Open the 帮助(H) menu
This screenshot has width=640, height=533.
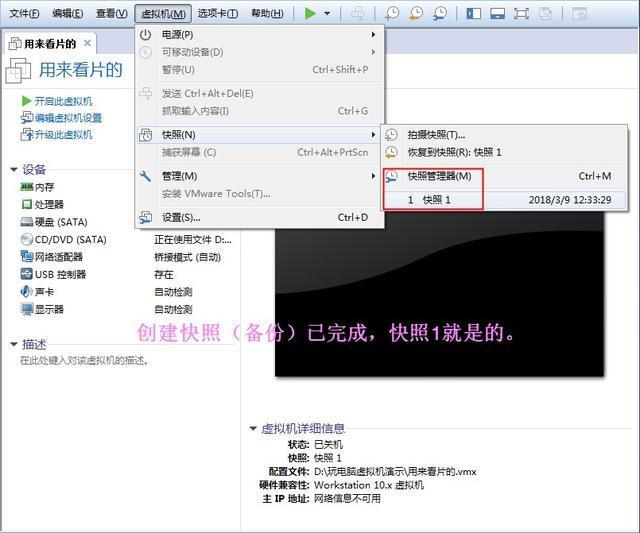coord(267,13)
